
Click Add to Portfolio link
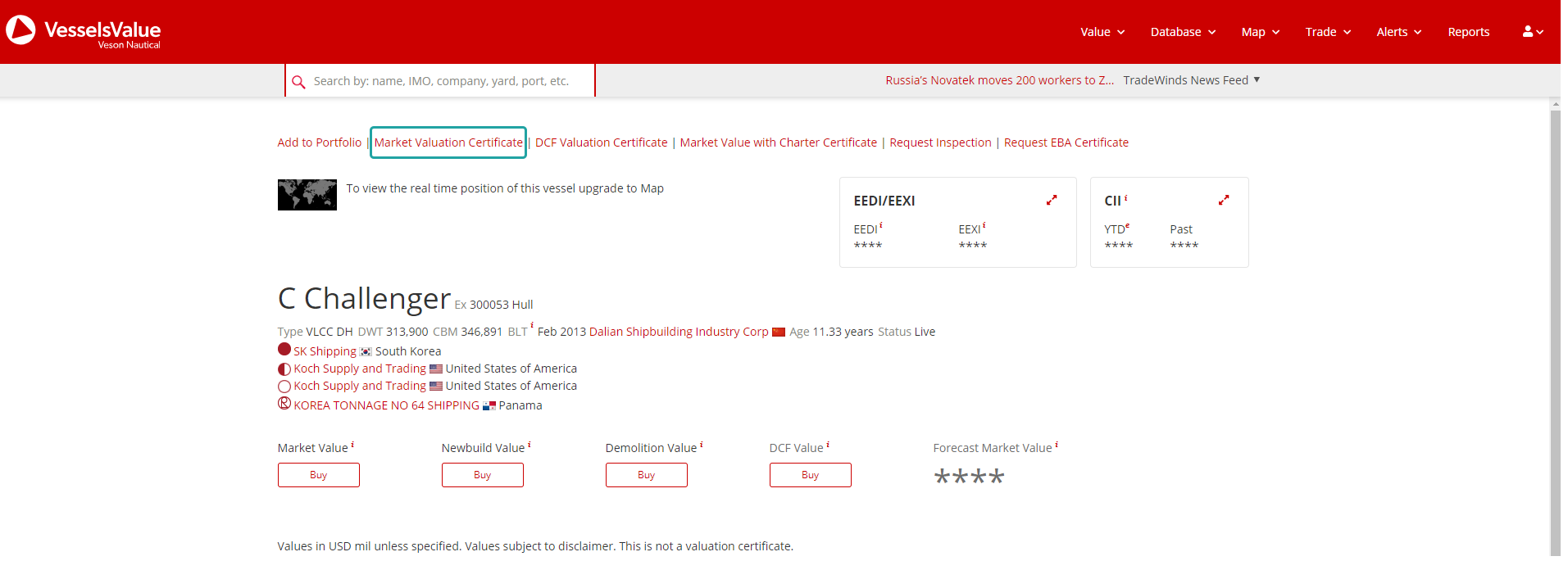[320, 142]
